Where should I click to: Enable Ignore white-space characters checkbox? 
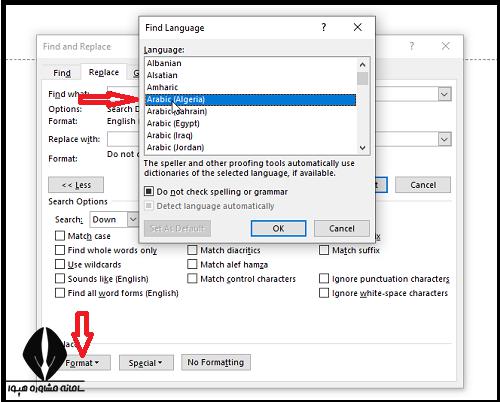pyautogui.click(x=324, y=293)
